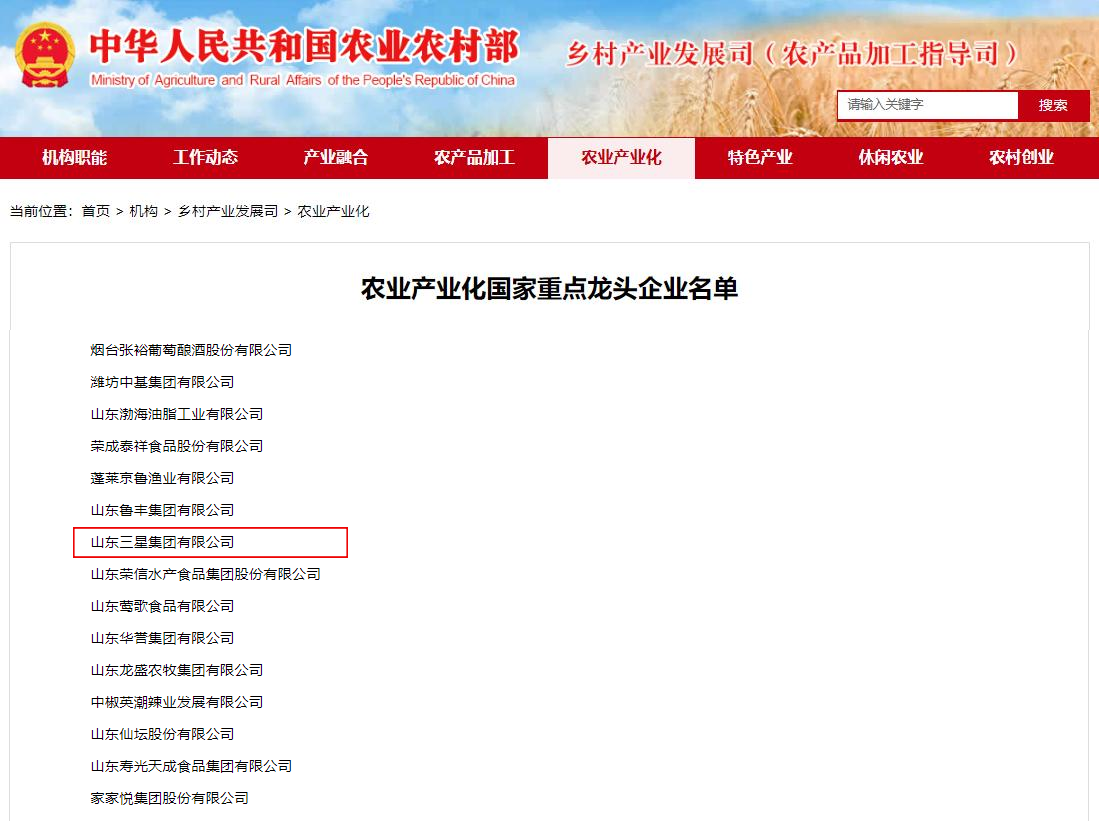Click the 机构 breadcrumb link
Screen dimensions: 1099x821
coord(144,211)
